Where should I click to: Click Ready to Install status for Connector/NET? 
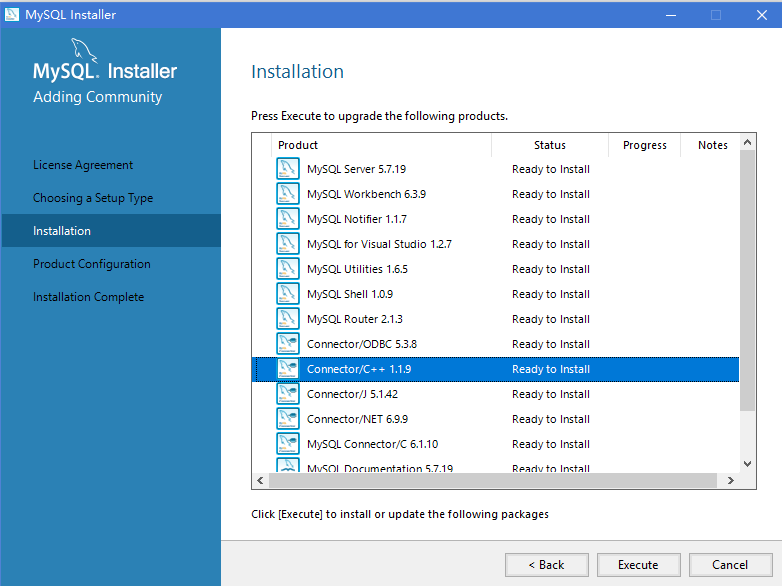point(551,419)
